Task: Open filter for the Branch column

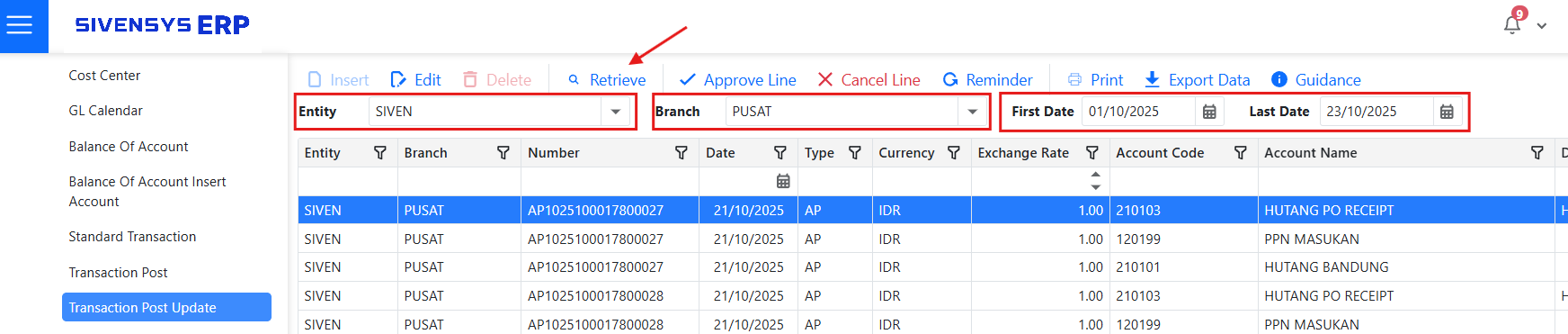Action: pos(503,153)
